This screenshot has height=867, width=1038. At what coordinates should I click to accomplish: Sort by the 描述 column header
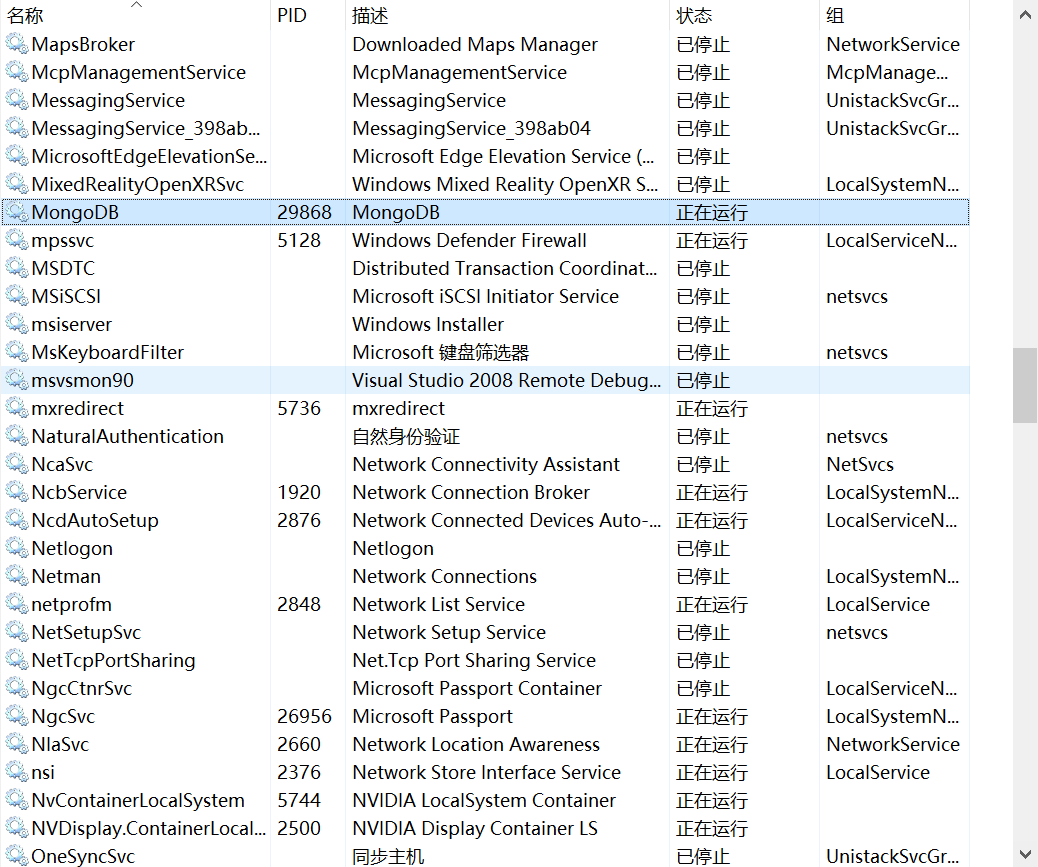click(507, 15)
